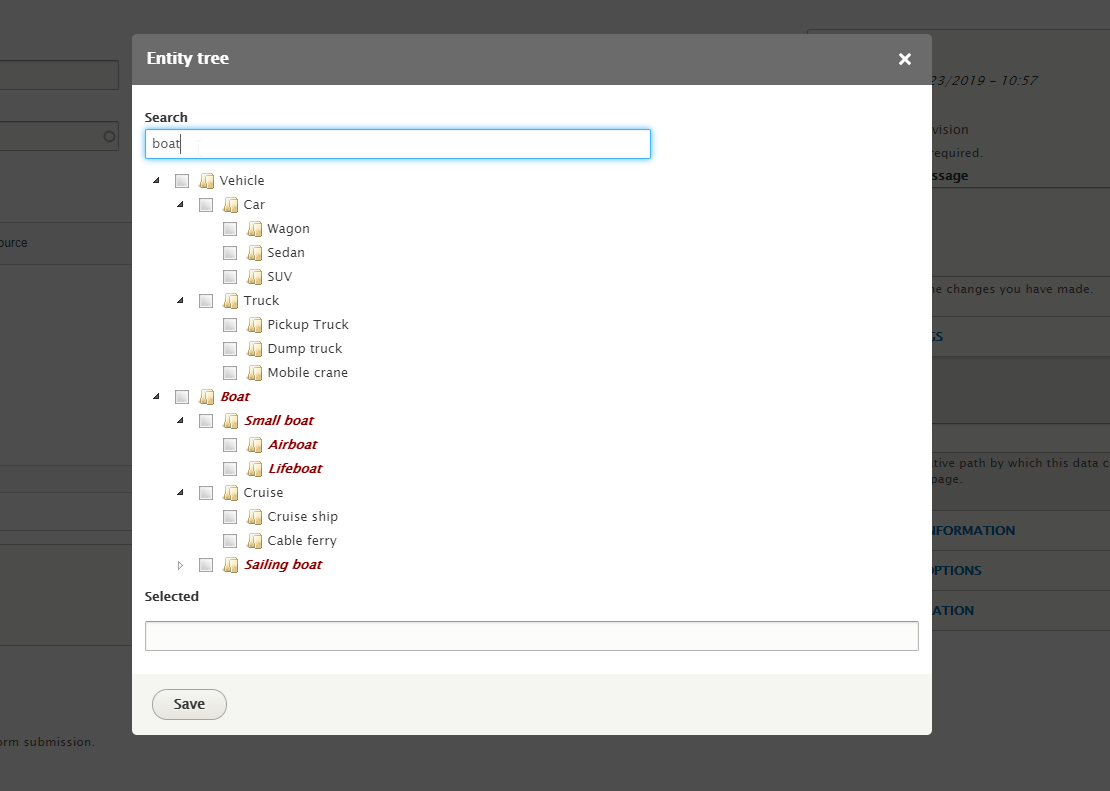Screen dimensions: 1110x791
Task: Click the folder icon beside Airboat
Action: tap(255, 445)
